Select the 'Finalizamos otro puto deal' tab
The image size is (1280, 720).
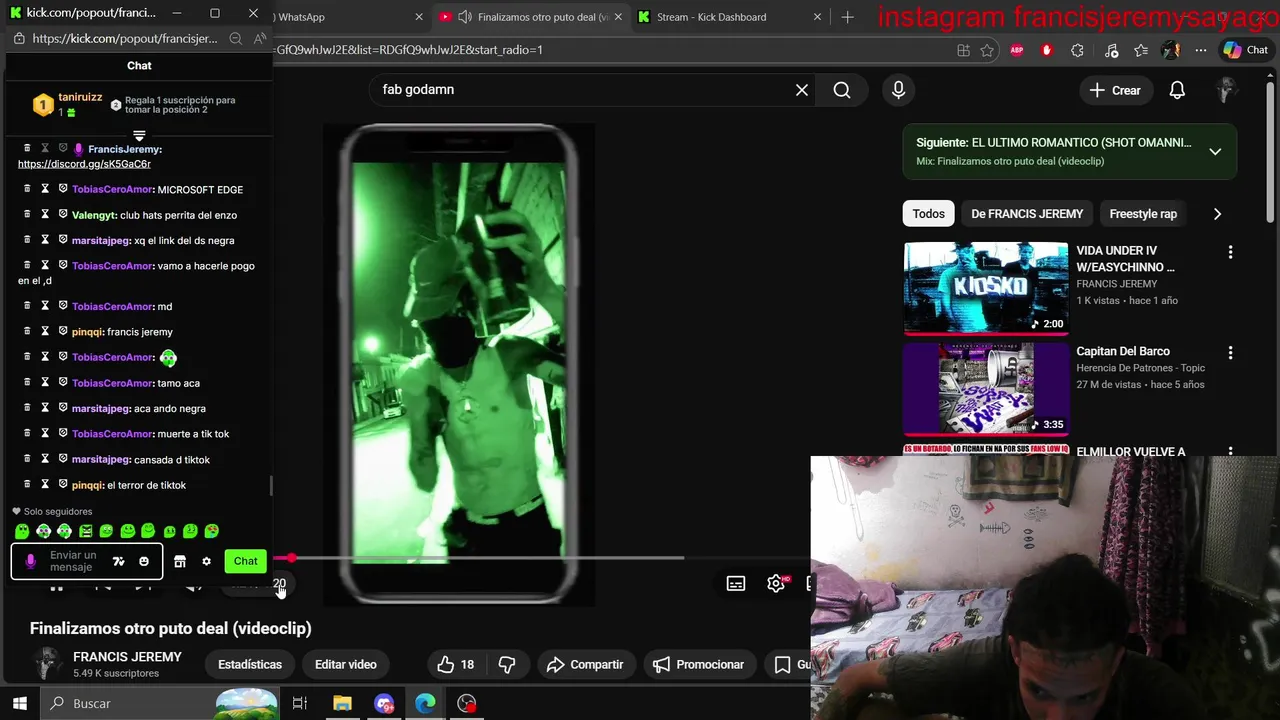531,17
